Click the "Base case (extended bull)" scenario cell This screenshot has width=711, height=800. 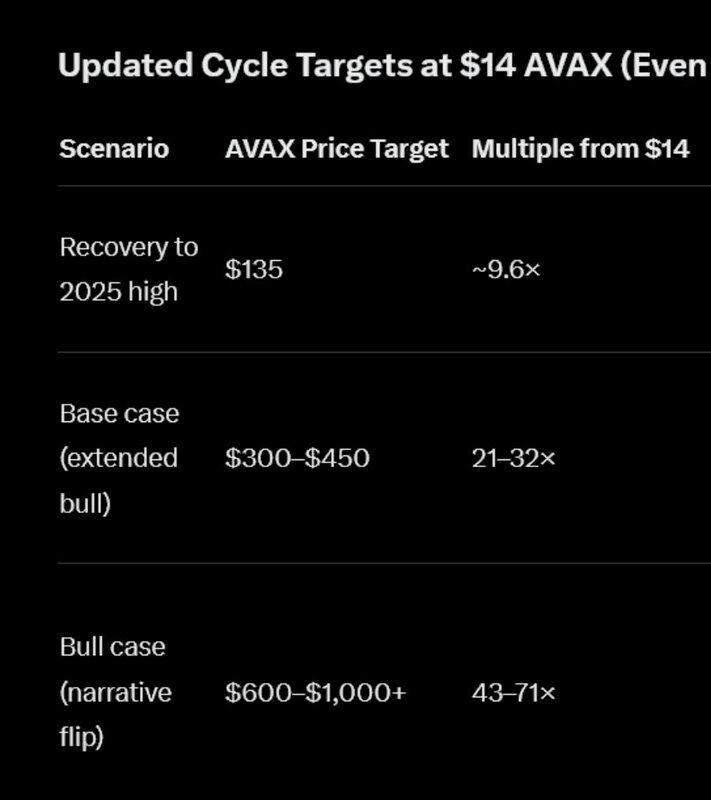tap(119, 458)
